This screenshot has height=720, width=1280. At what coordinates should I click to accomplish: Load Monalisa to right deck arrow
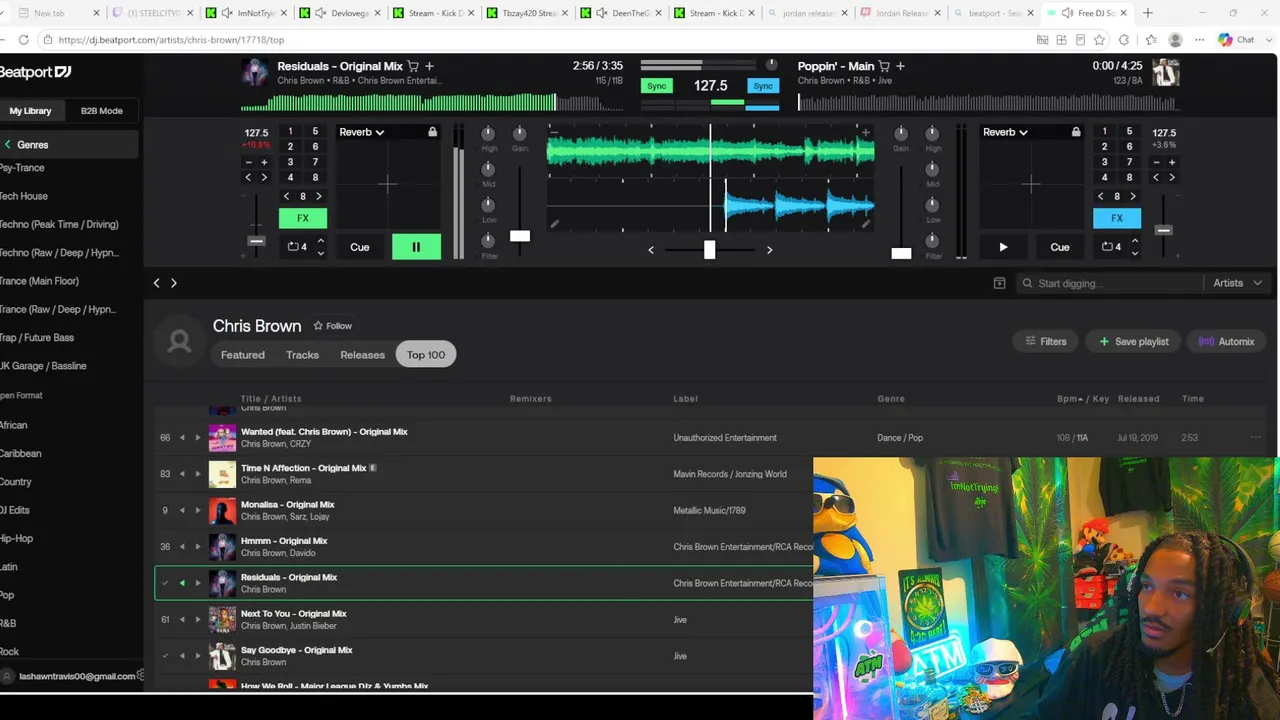pyautogui.click(x=197, y=511)
